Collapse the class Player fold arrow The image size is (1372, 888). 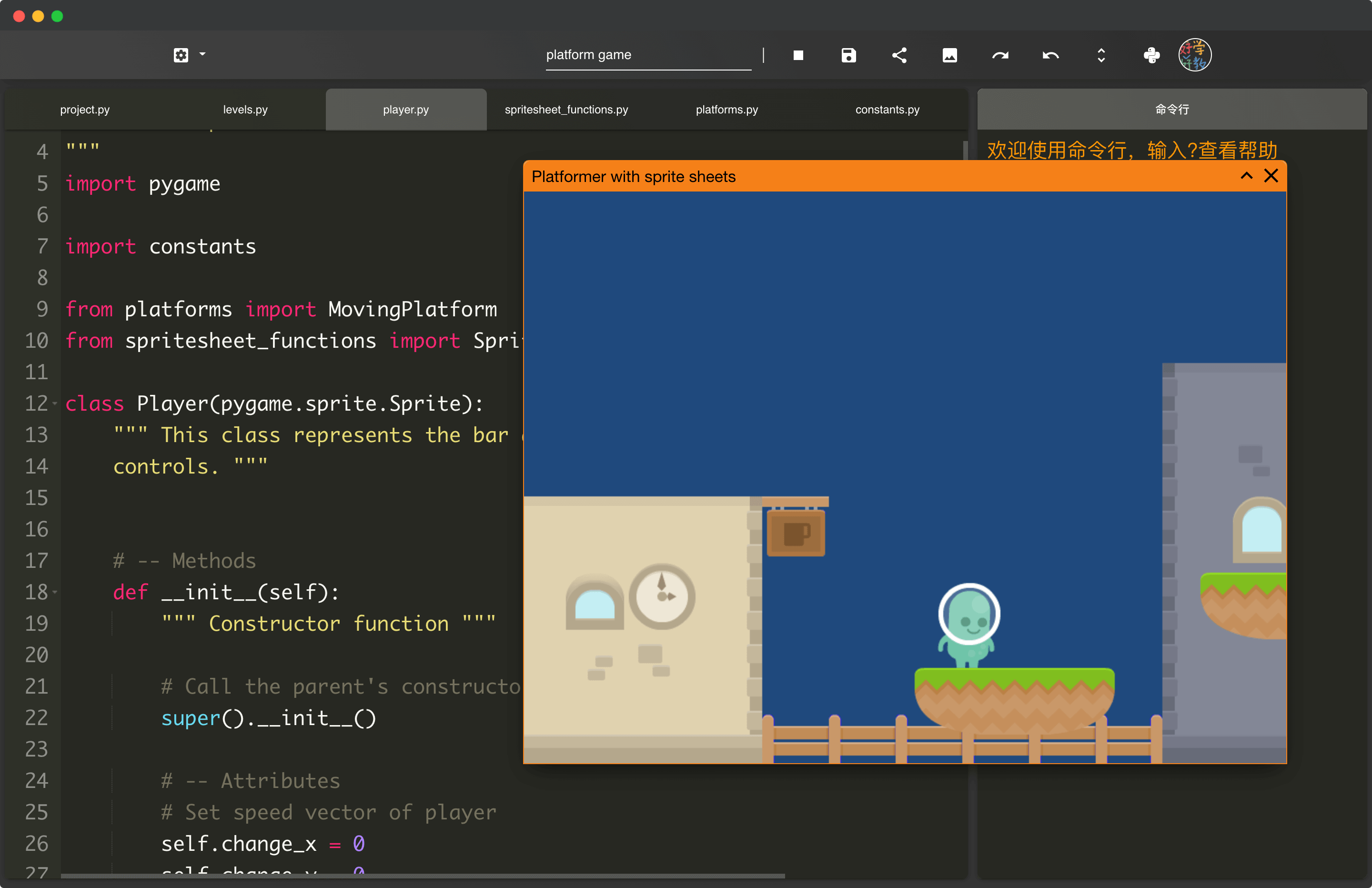[55, 404]
